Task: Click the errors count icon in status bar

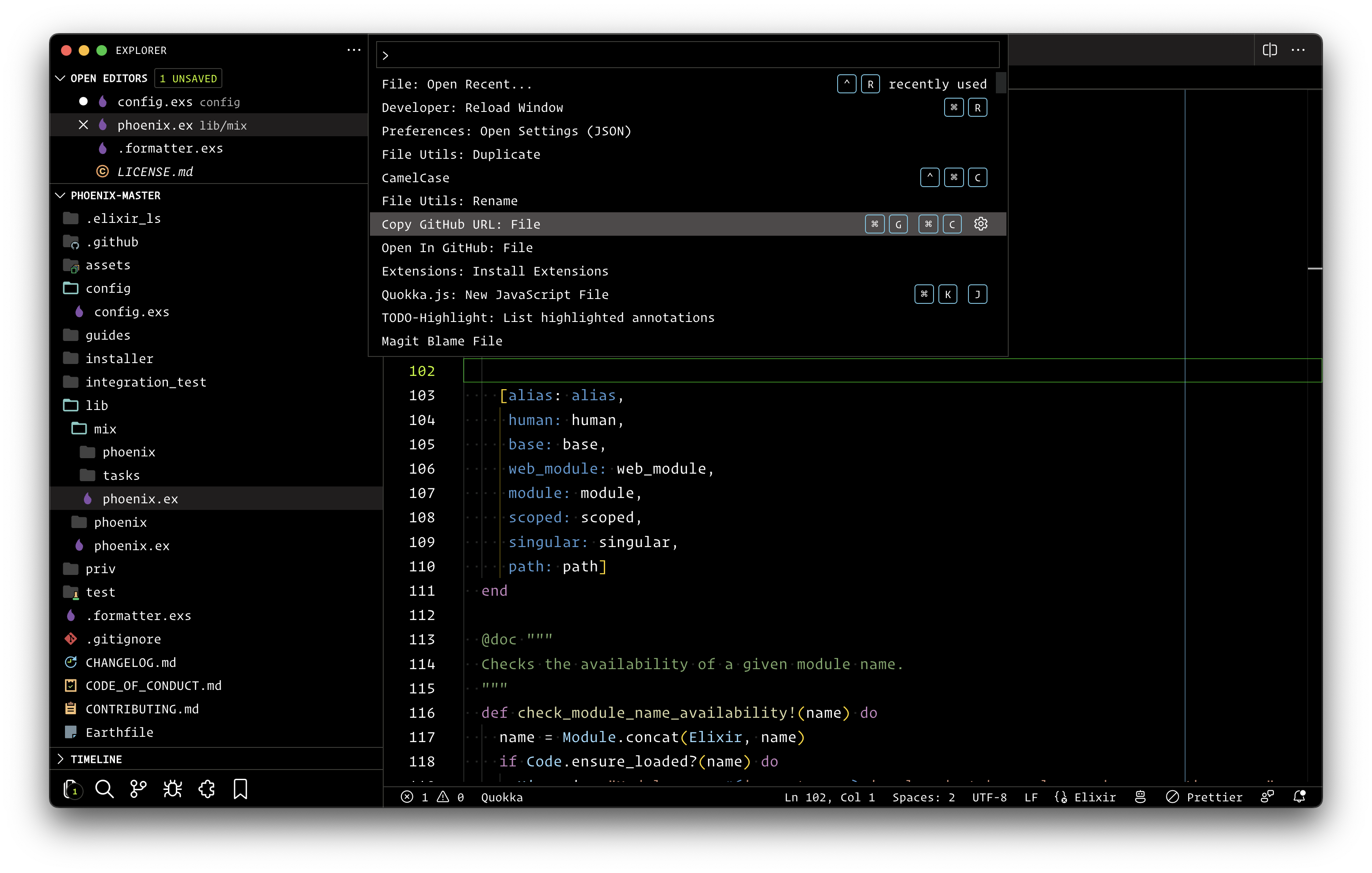Action: point(407,797)
